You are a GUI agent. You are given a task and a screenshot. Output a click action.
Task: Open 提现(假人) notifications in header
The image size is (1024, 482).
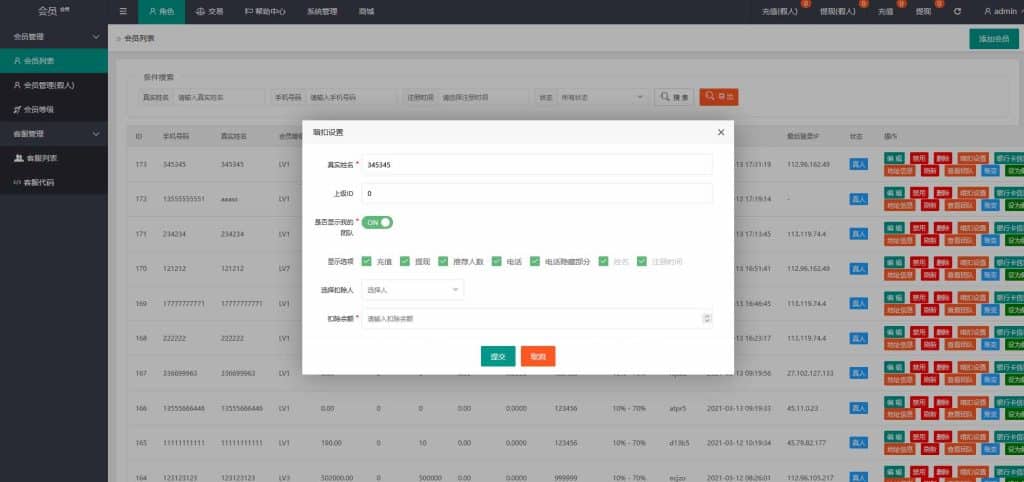point(837,11)
